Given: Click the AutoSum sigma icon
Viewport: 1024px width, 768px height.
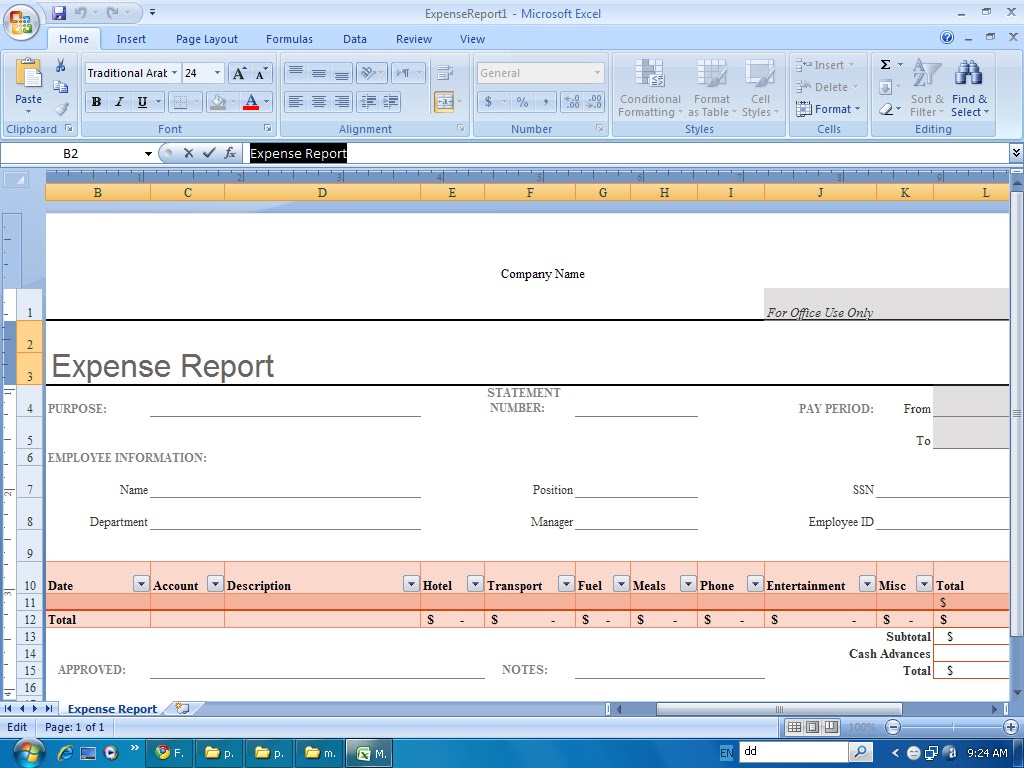Looking at the screenshot, I should (x=886, y=65).
